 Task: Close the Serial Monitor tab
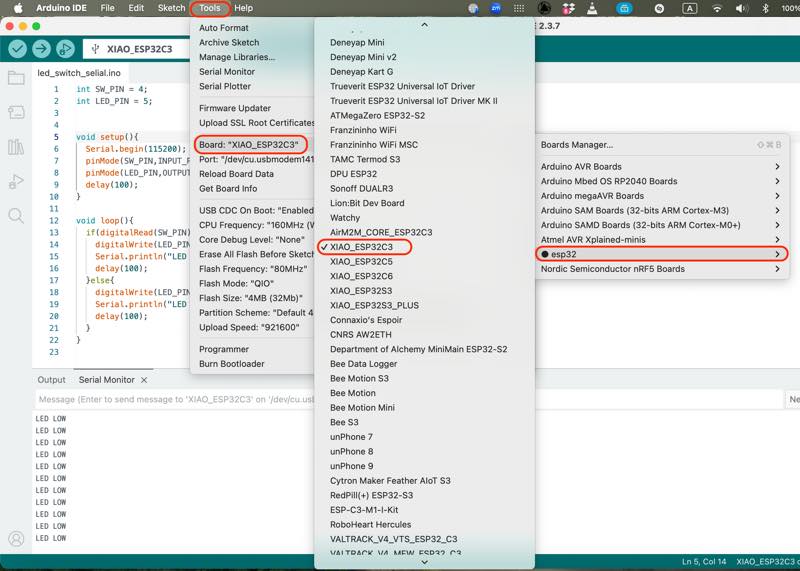coord(144,380)
